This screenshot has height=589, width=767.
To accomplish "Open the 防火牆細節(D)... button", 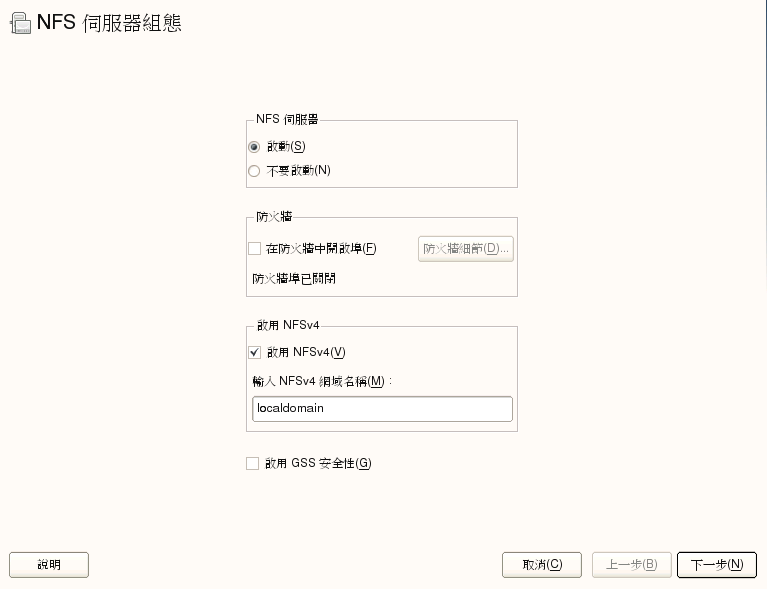I will [465, 249].
